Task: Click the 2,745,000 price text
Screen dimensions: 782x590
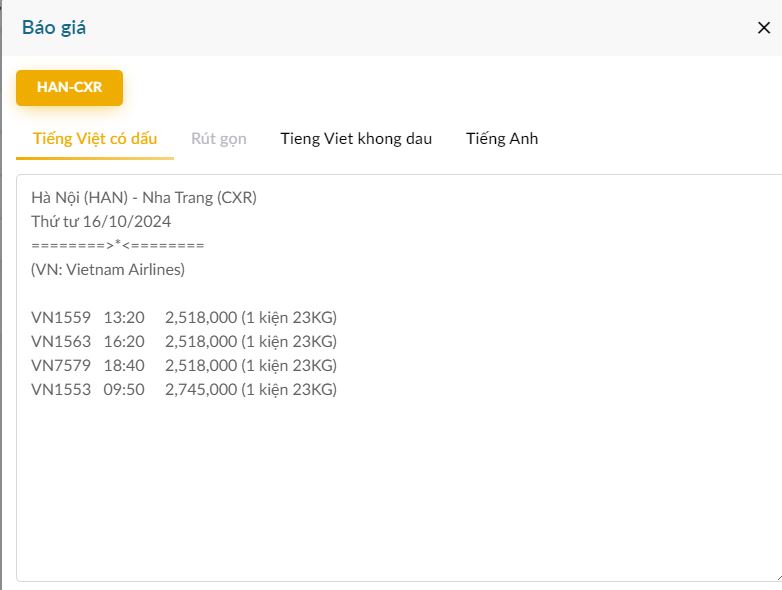Action: click(201, 390)
